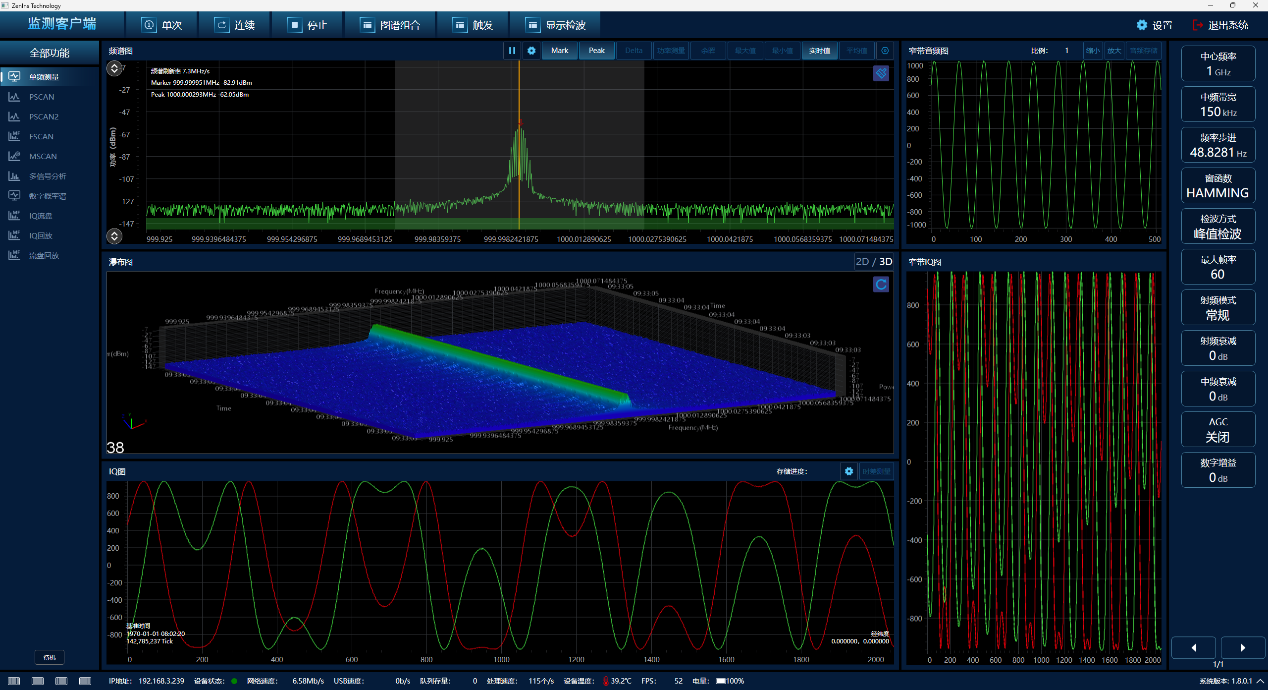Click 缩小 zoom out on audio chart

[x=1092, y=50]
